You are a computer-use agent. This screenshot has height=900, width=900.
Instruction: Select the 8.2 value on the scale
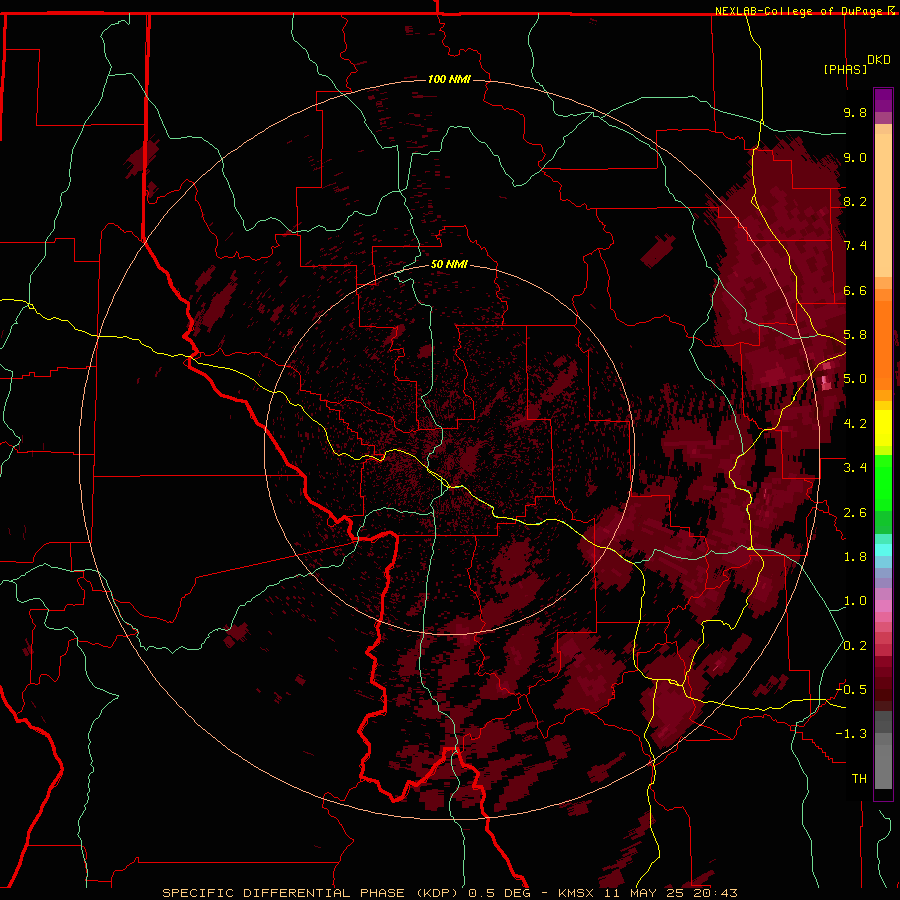pyautogui.click(x=855, y=201)
